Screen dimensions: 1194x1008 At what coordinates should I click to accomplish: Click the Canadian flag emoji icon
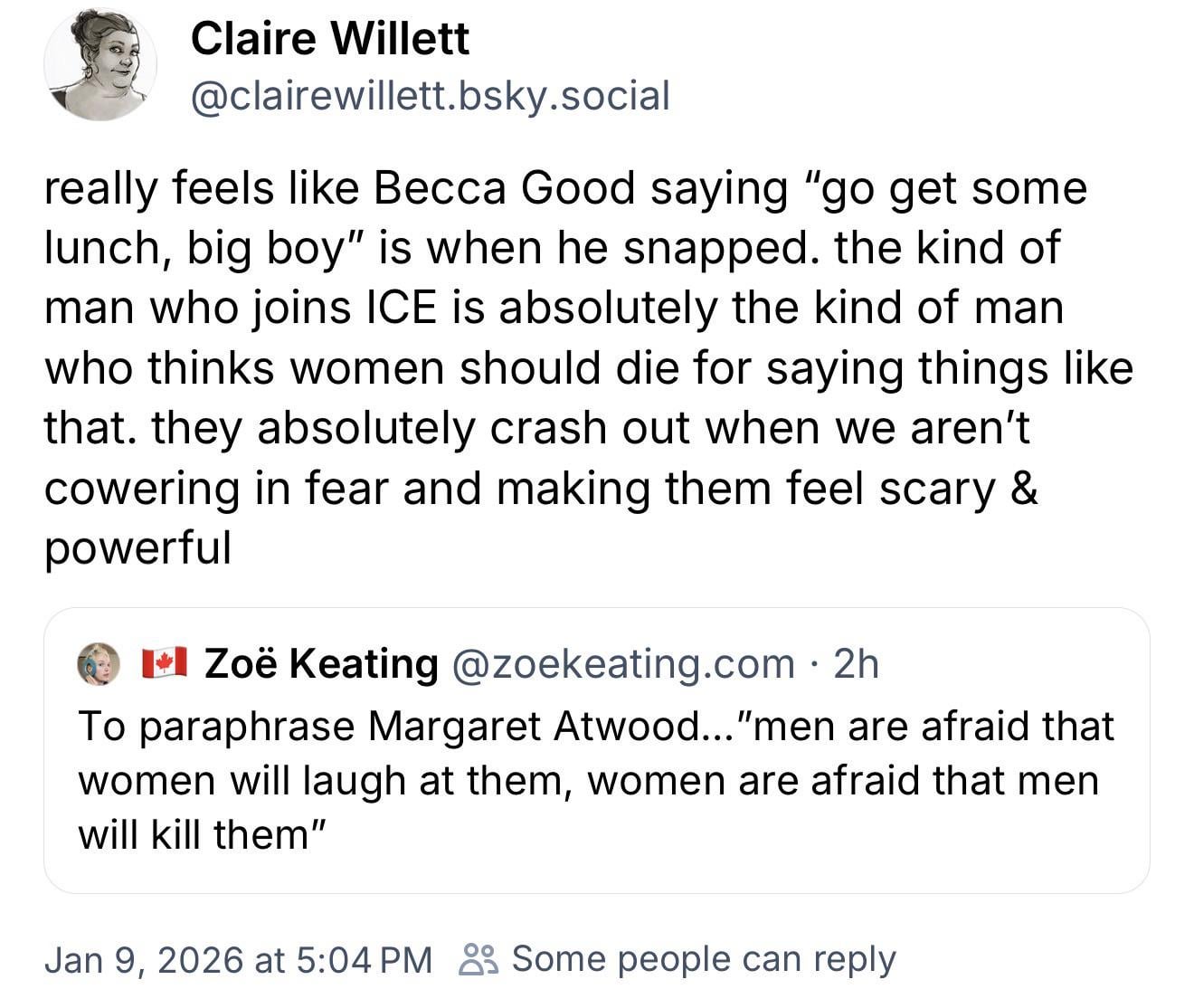tap(165, 663)
